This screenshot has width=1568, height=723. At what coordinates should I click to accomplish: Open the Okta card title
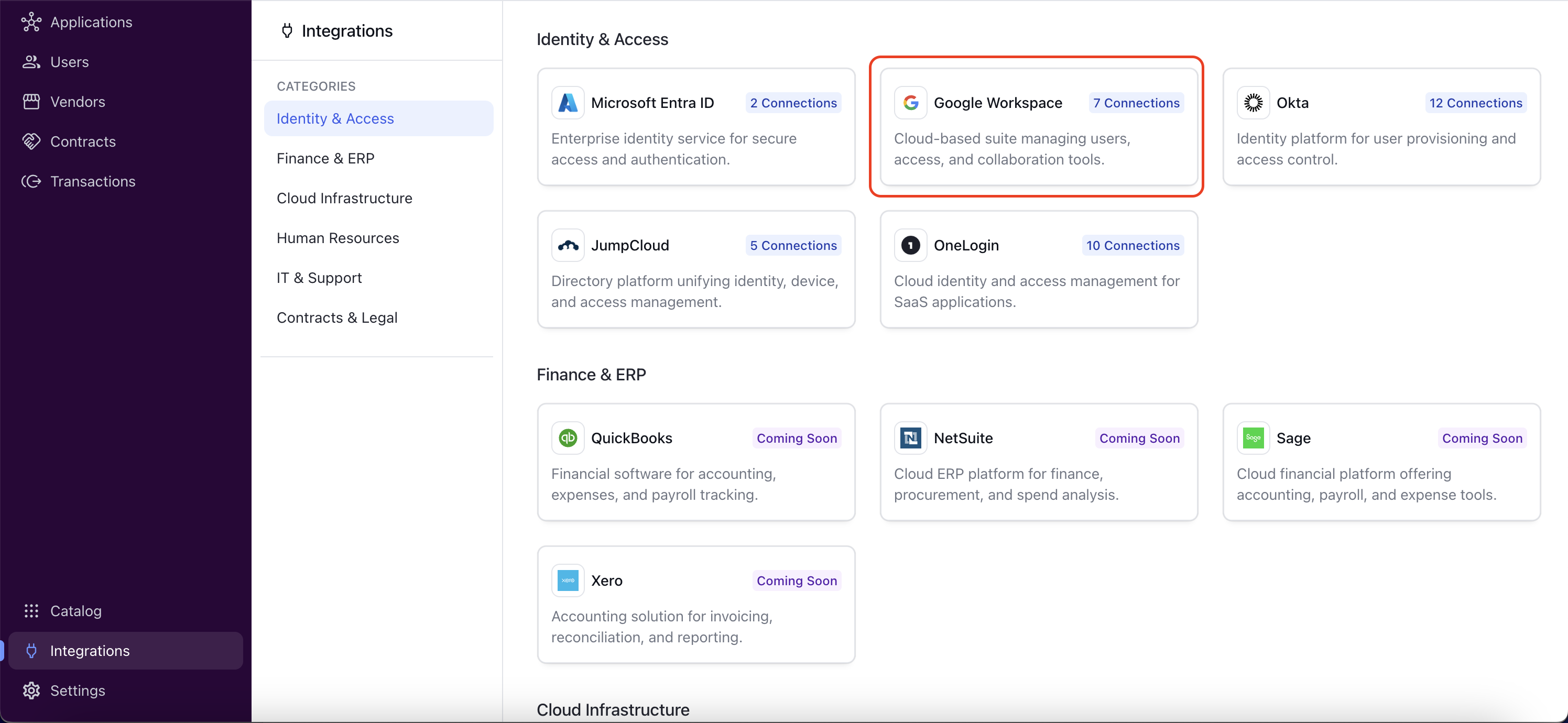[1292, 103]
